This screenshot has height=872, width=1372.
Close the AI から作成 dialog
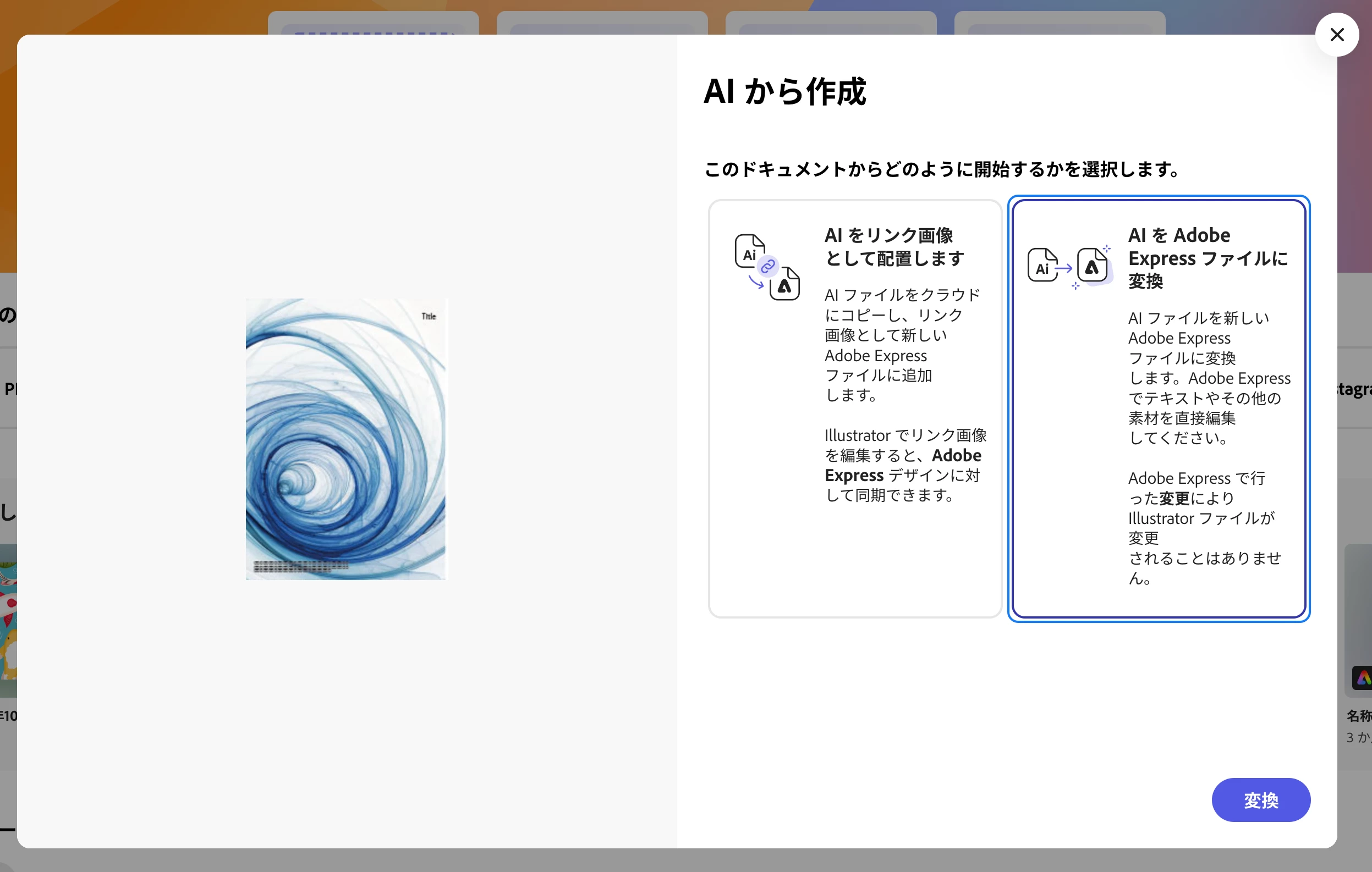1336,35
